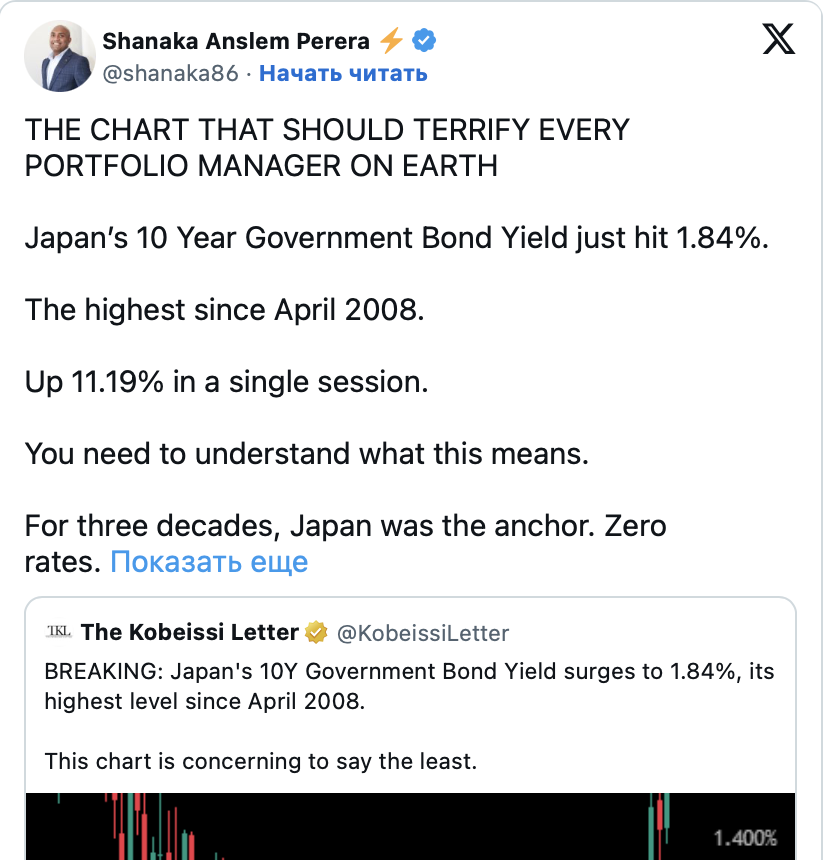Click the gold verified badge
Screen dimensions: 824x860
[x=317, y=632]
